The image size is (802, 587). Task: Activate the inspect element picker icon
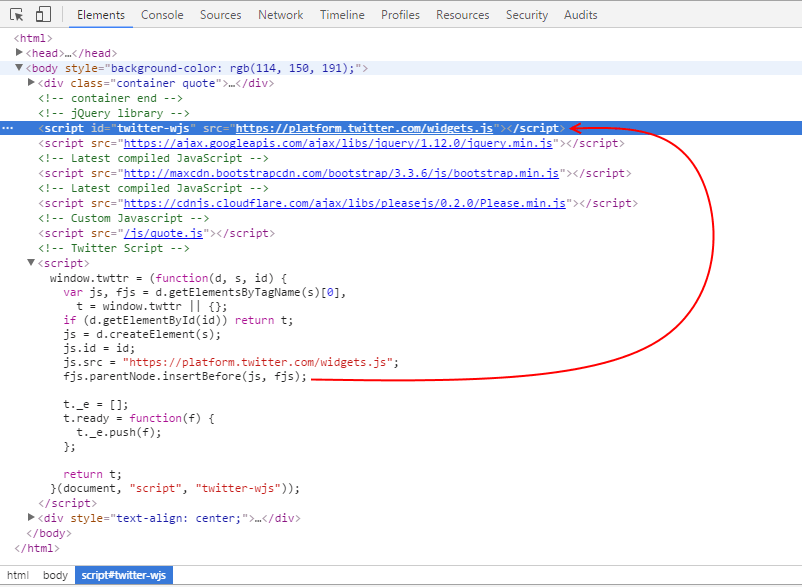(17, 15)
